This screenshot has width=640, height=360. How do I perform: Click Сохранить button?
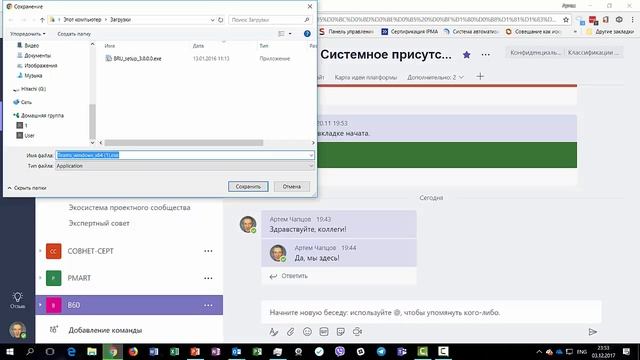pos(248,187)
